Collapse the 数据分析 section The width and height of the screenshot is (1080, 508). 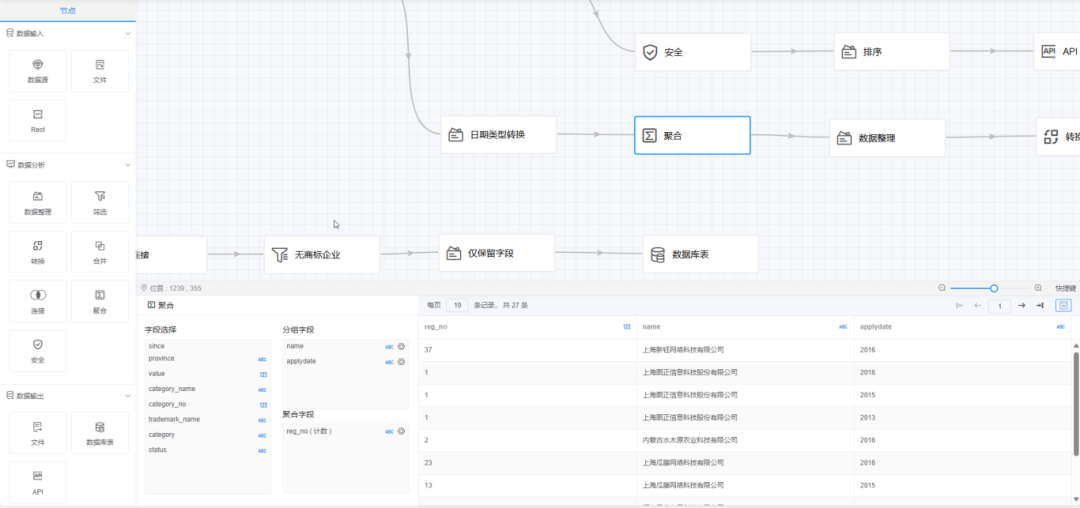point(127,165)
